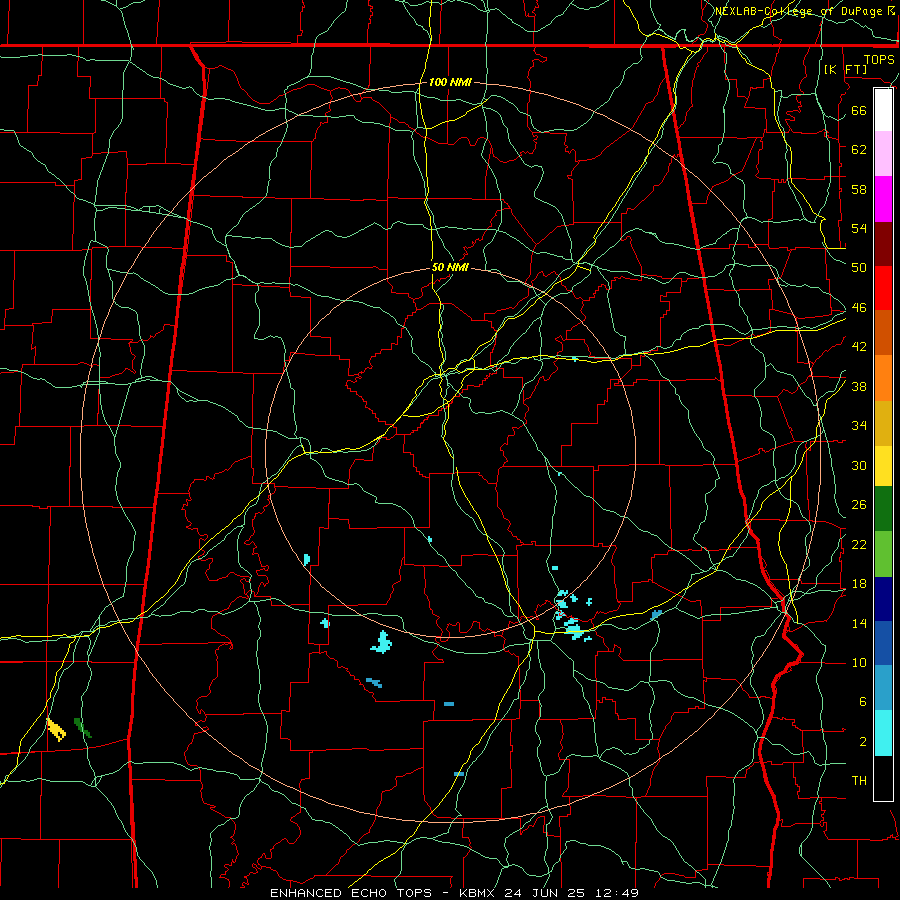Viewport: 900px width, 900px height.
Task: Click the "100 NMI" range ring label
Action: pos(450,82)
